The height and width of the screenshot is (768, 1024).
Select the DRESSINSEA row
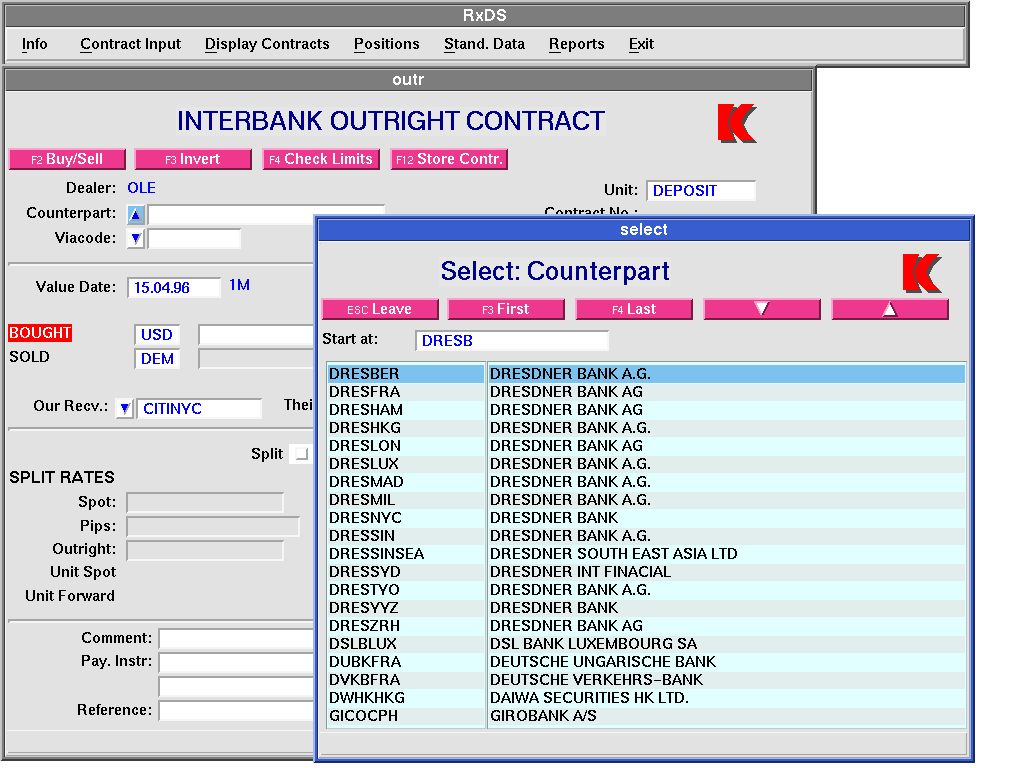(x=646, y=554)
